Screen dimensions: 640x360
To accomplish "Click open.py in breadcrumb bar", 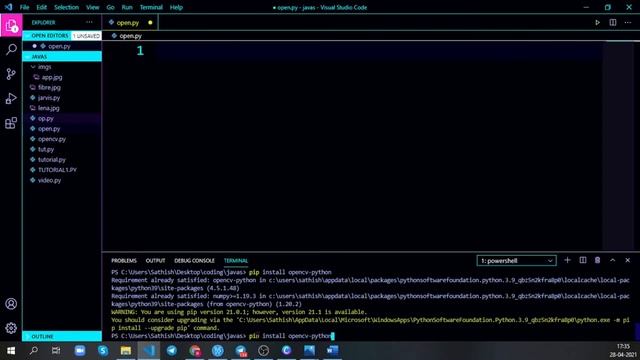I will (130, 36).
